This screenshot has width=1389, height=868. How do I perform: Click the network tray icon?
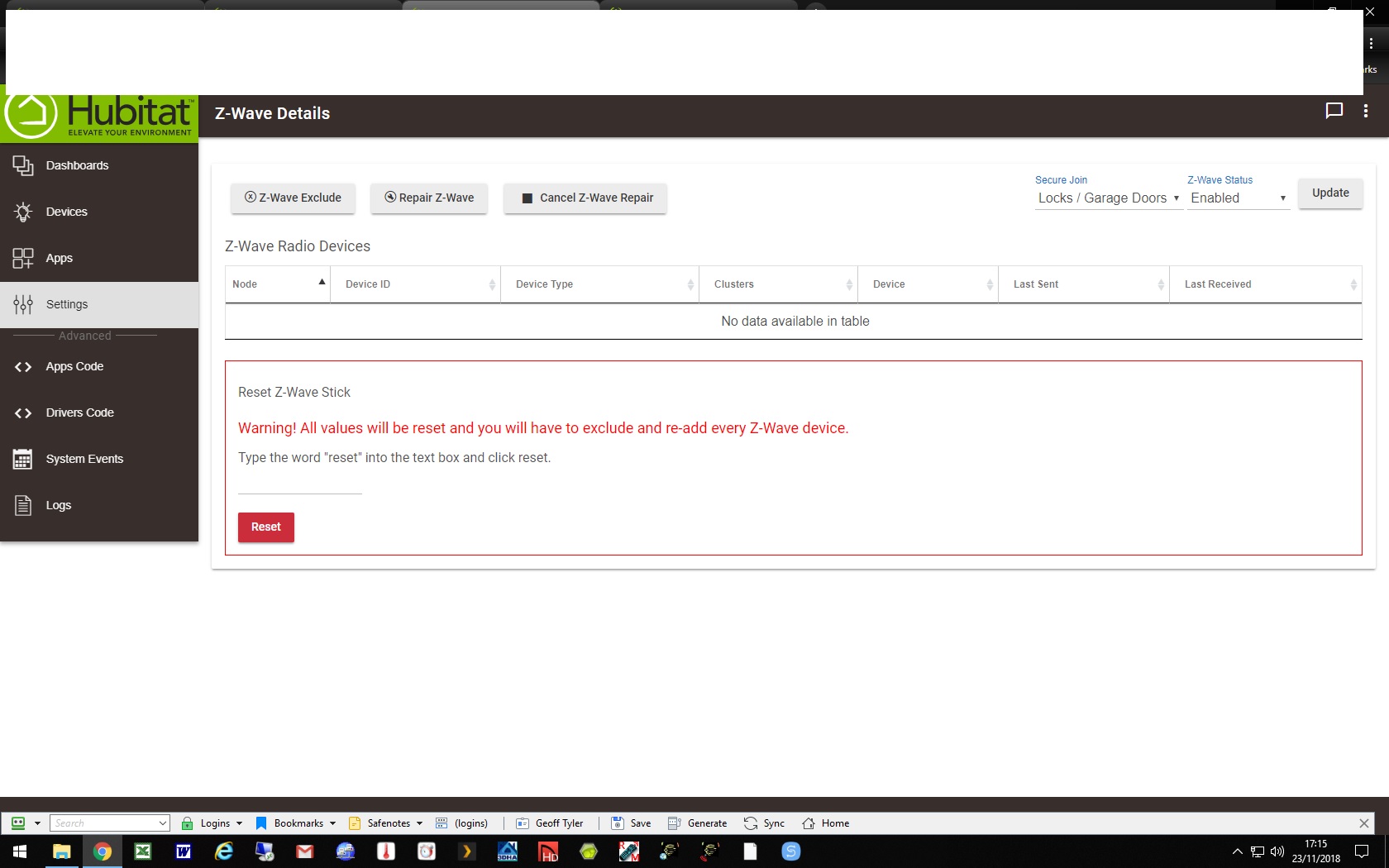[x=1257, y=851]
